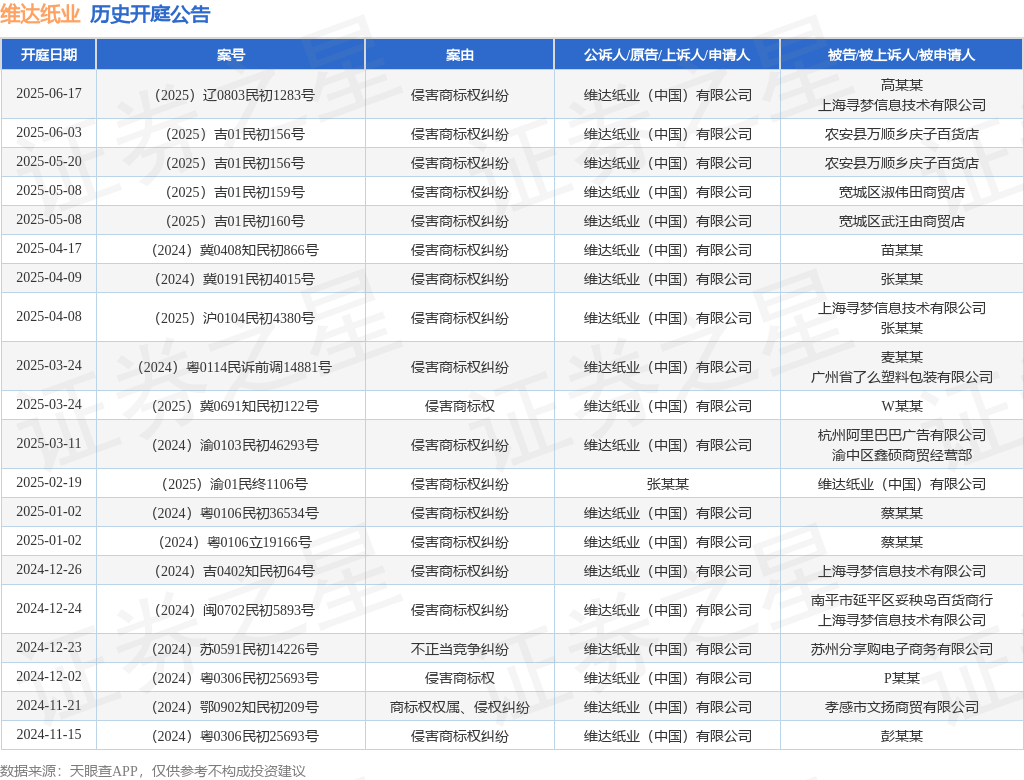Image resolution: width=1024 pixels, height=780 pixels.
Task: Select case number (2024)粤0114民诉前调14881号
Action: point(234,367)
